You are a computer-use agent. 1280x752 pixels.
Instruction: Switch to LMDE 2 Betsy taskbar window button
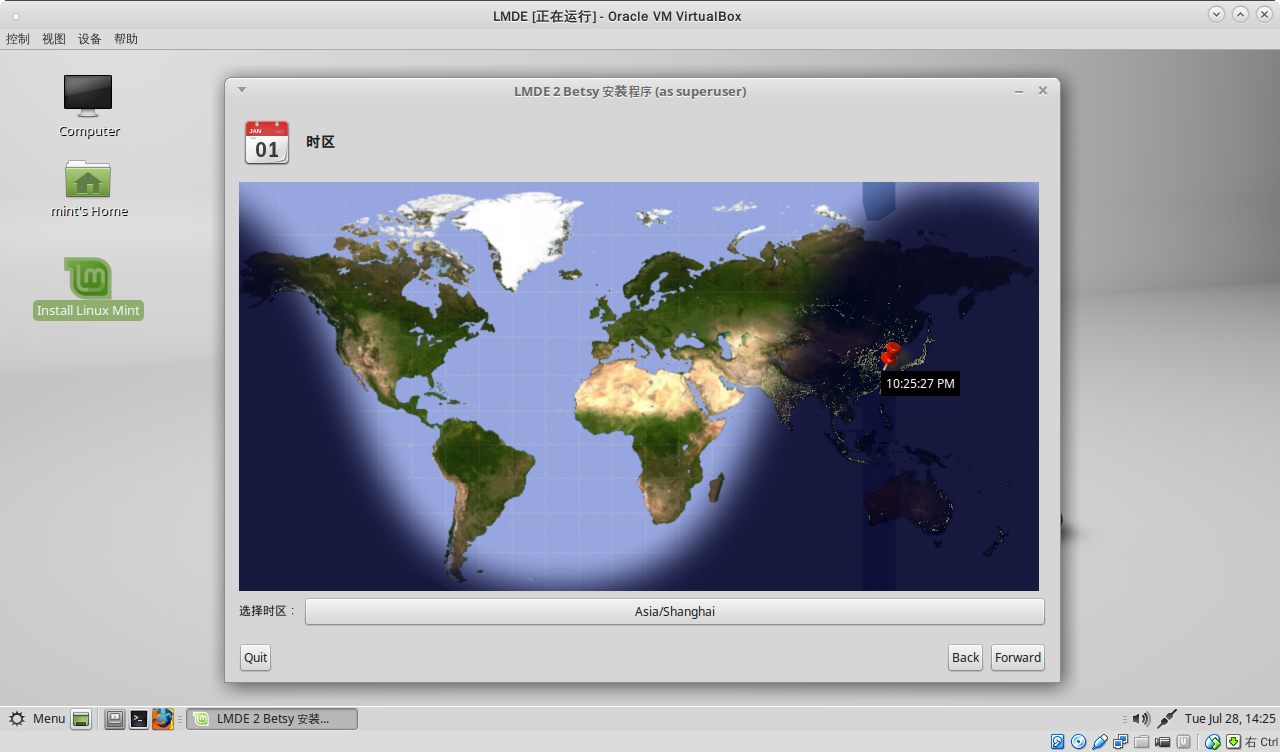[272, 718]
